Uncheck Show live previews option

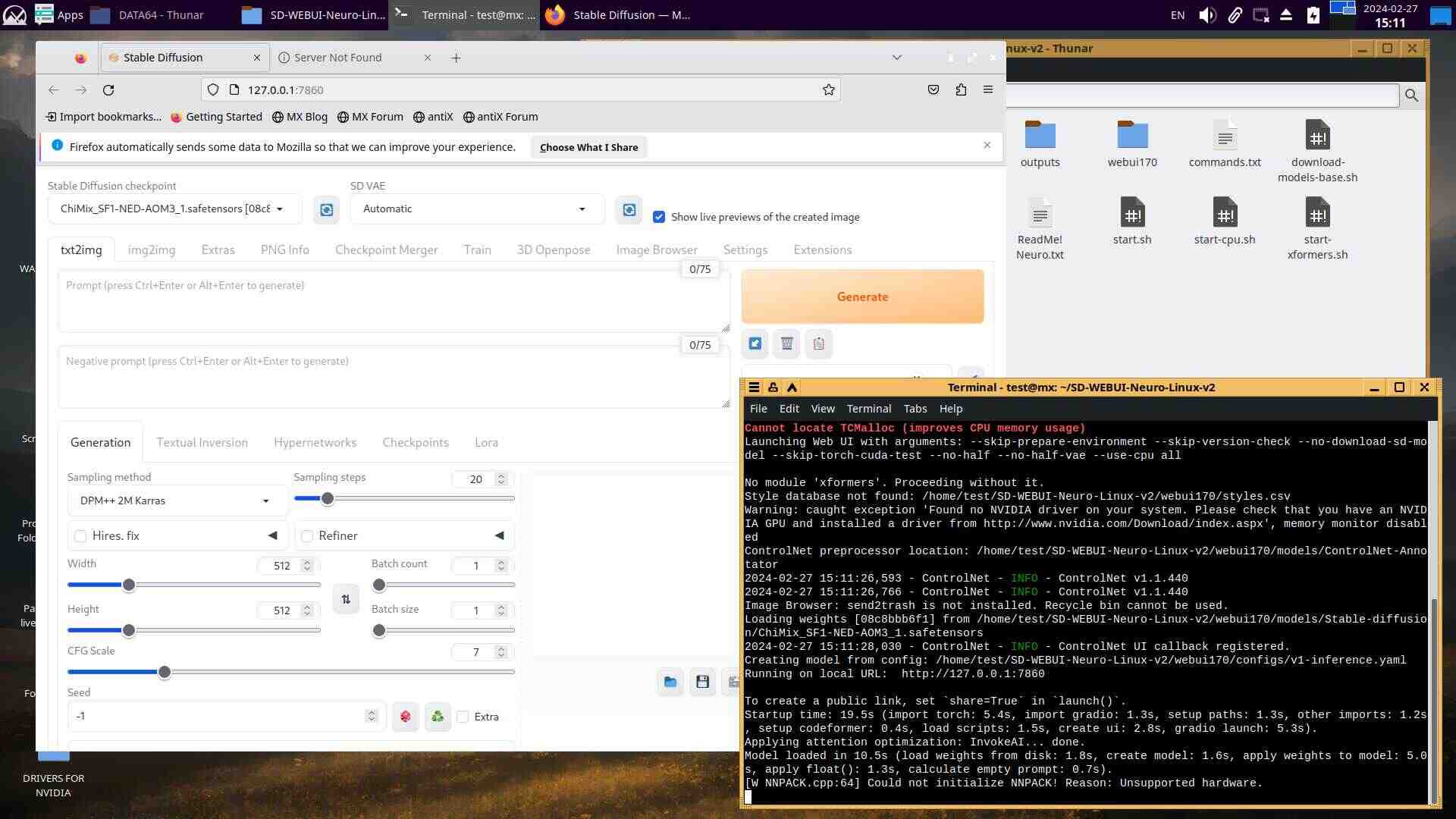(659, 217)
